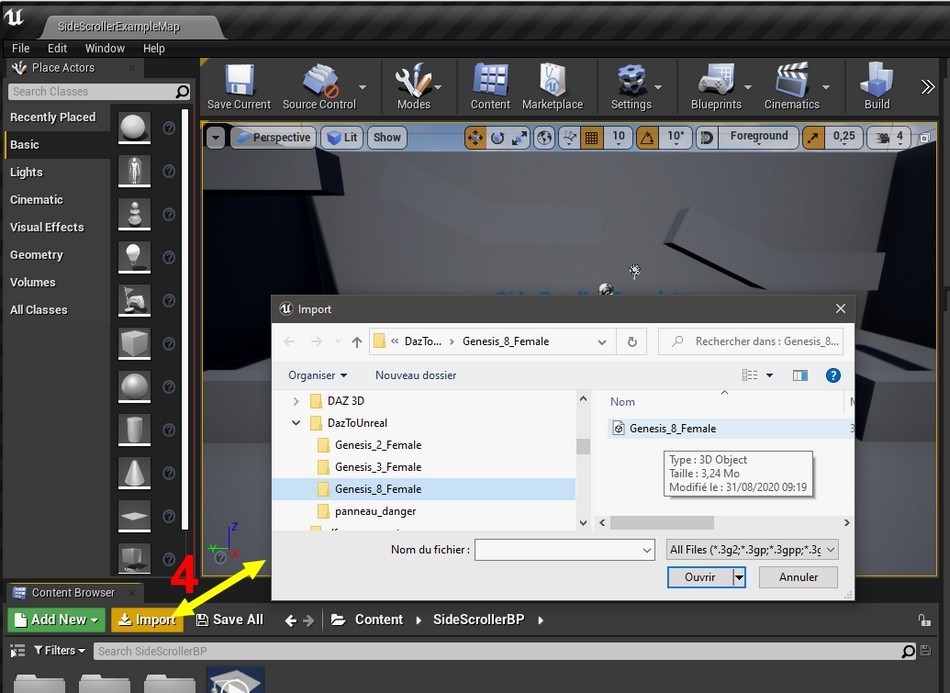Toggle grid snapping in viewport toolbar
Image resolution: width=950 pixels, height=693 pixels.
[591, 138]
